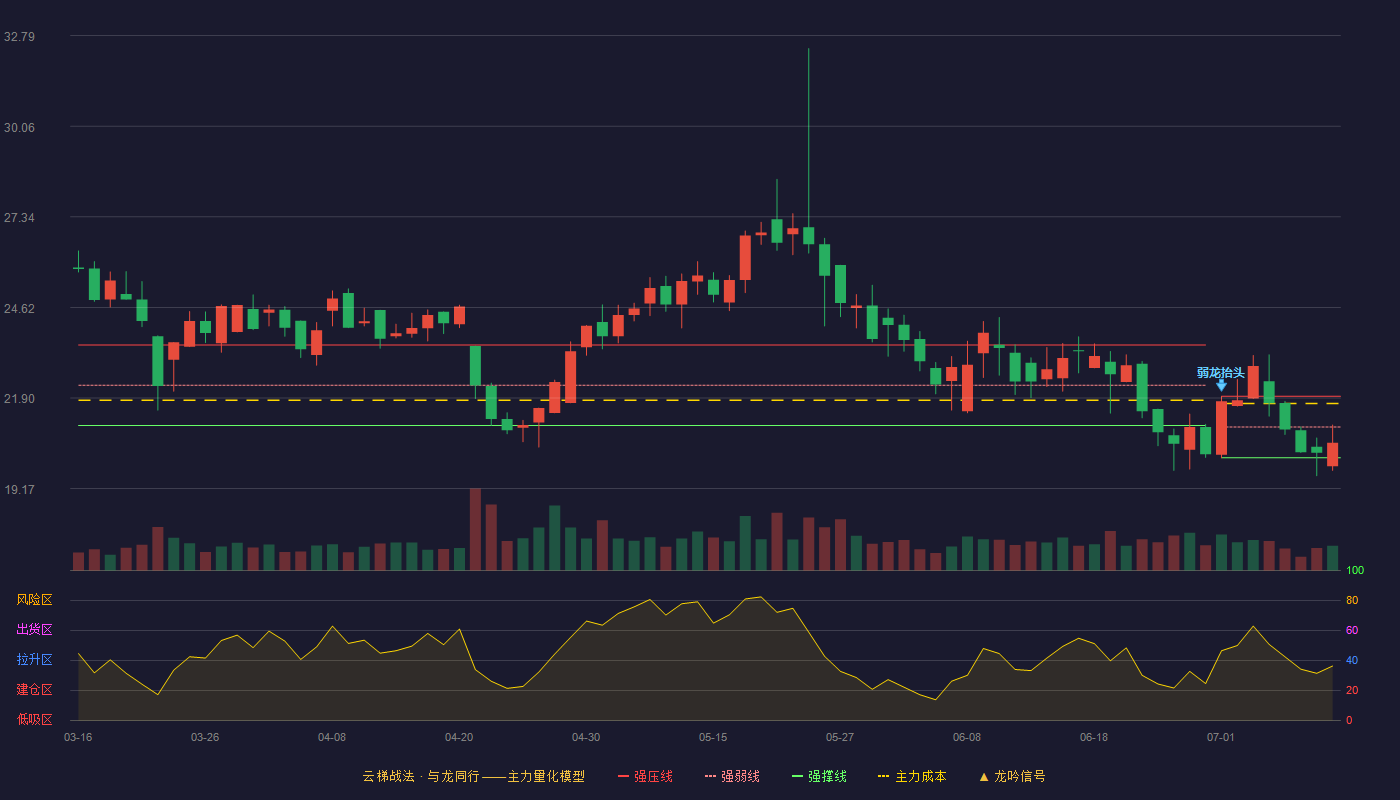The width and height of the screenshot is (1400, 800).
Task: Click the 低吸区 zone label
Action: click(35, 720)
